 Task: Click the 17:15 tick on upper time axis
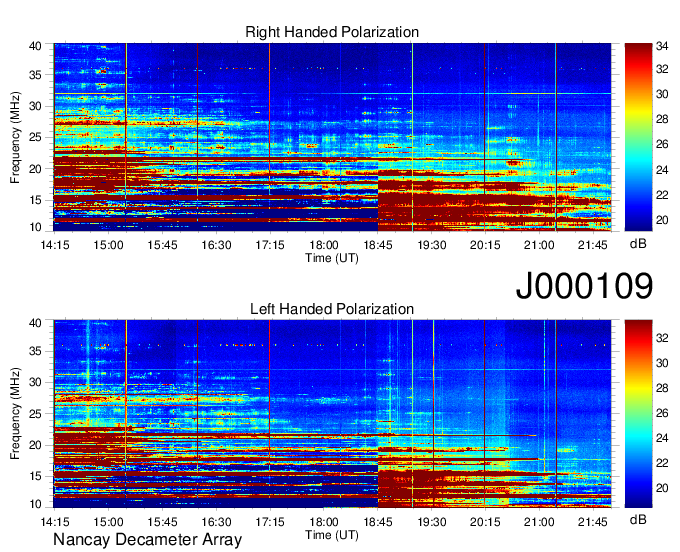click(x=270, y=245)
